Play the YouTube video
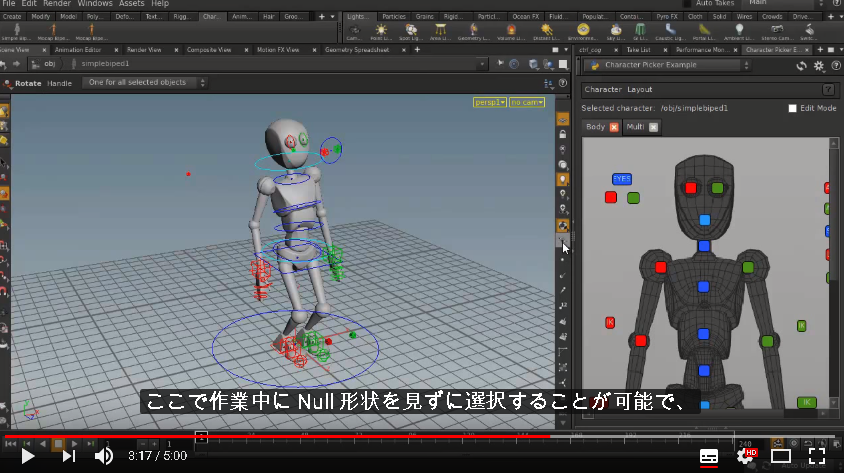The height and width of the screenshot is (473, 844). point(27,456)
